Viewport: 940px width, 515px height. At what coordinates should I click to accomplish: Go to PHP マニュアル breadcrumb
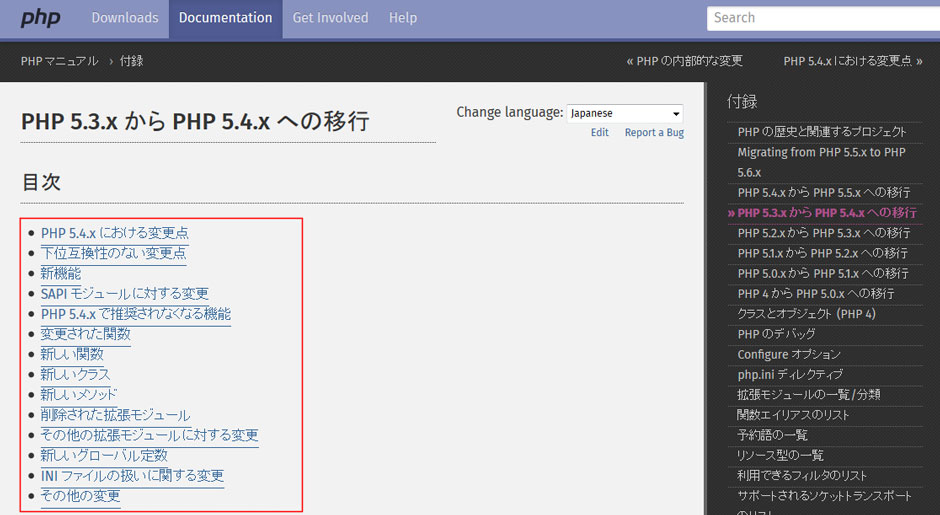59,61
